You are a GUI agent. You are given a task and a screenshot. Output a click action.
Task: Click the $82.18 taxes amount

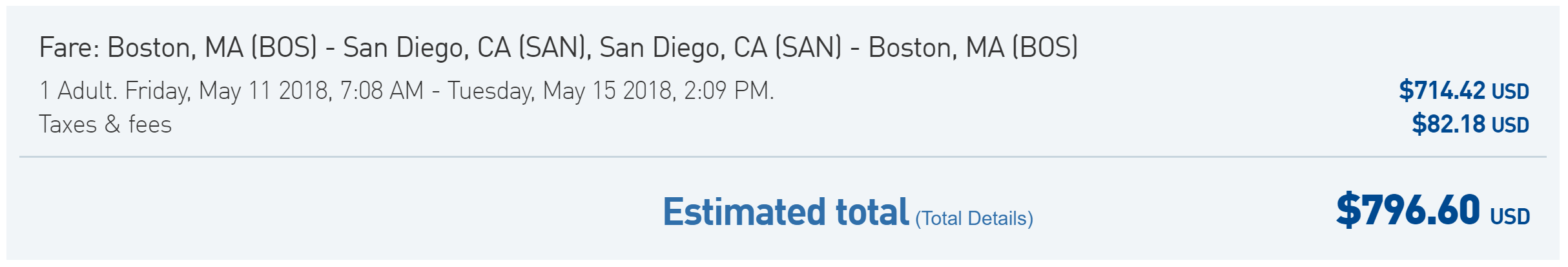(1449, 124)
